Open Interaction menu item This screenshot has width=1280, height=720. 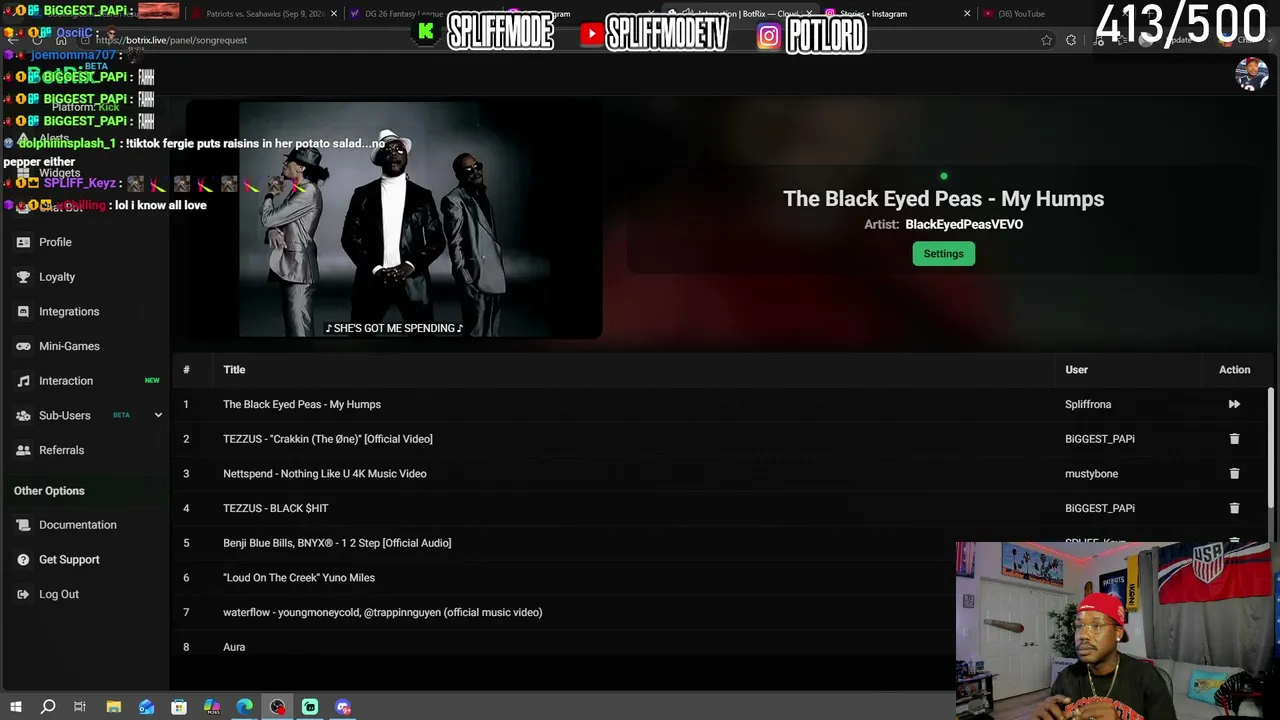tap(66, 381)
